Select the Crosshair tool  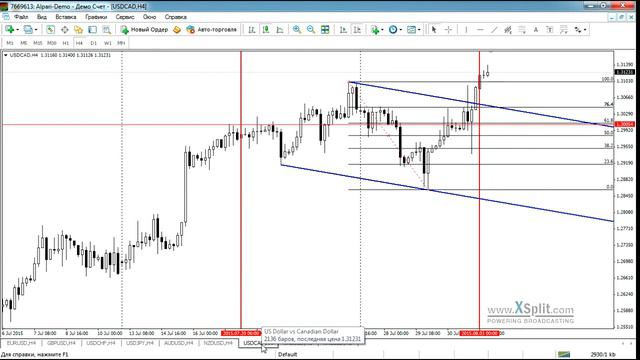(448, 29)
